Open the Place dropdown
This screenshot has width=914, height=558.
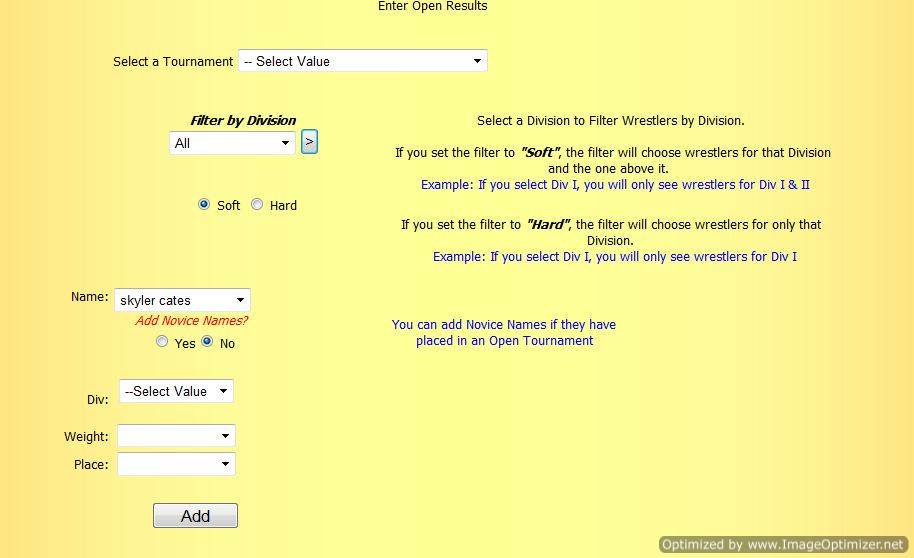[x=176, y=464]
